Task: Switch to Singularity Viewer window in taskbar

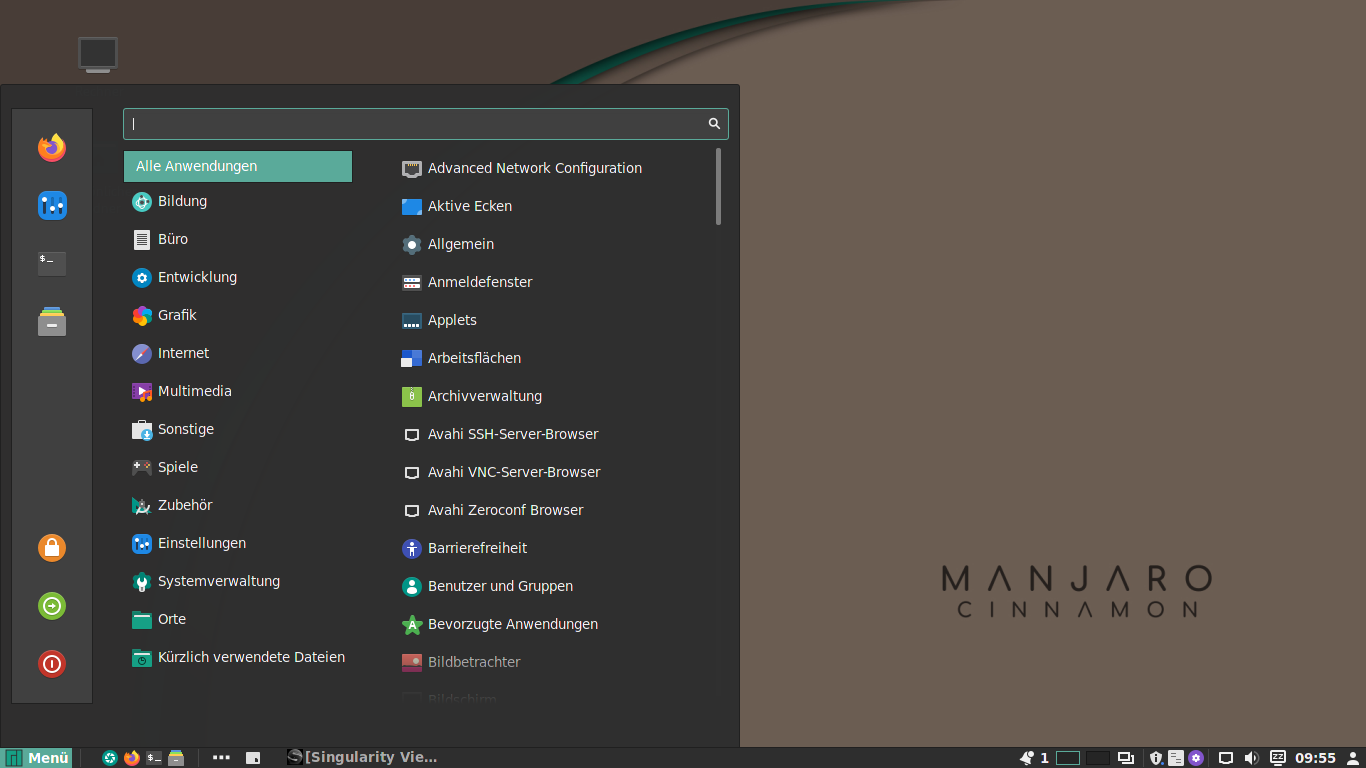Action: pos(362,758)
